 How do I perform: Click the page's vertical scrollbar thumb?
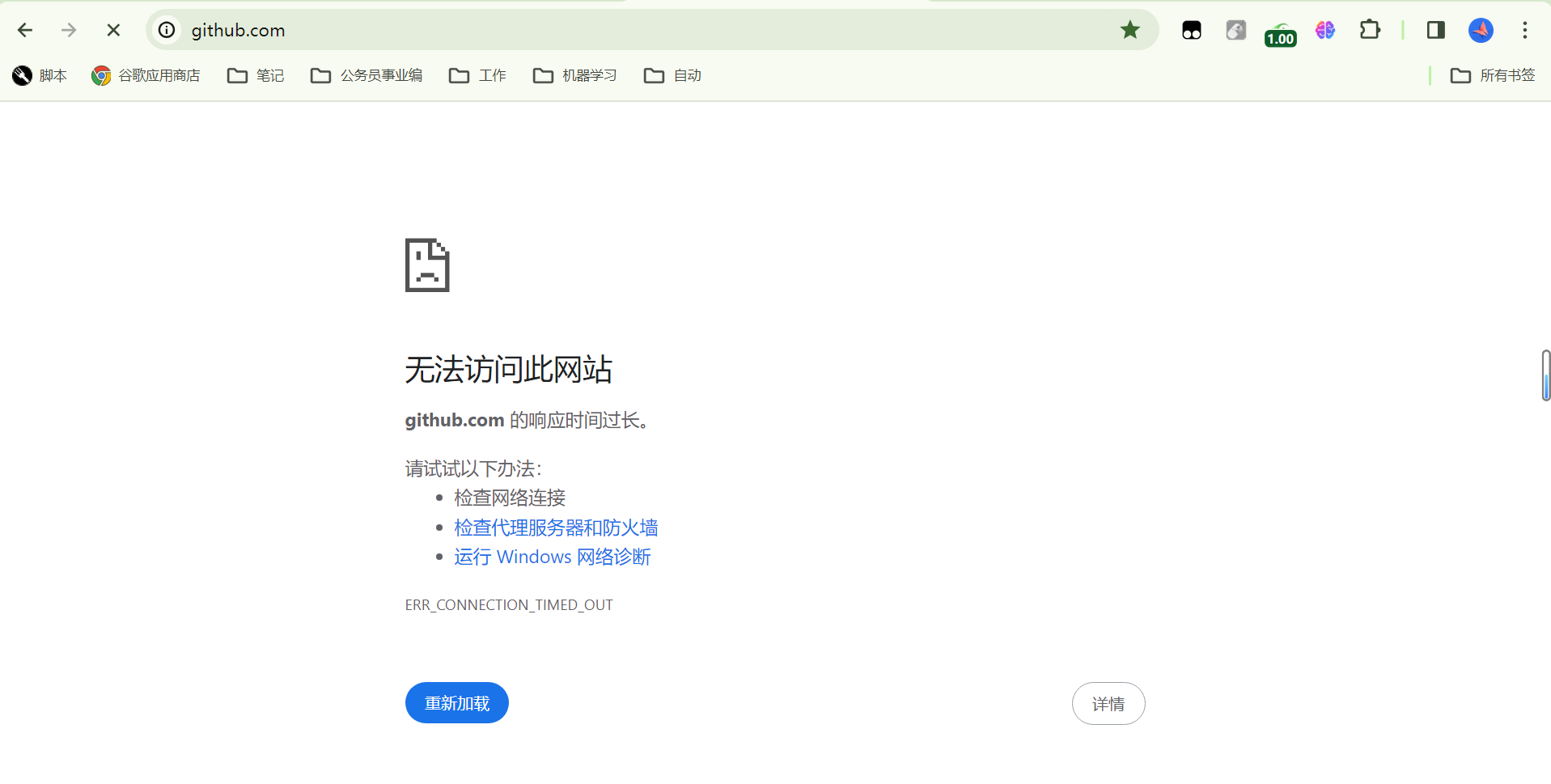[x=1546, y=375]
